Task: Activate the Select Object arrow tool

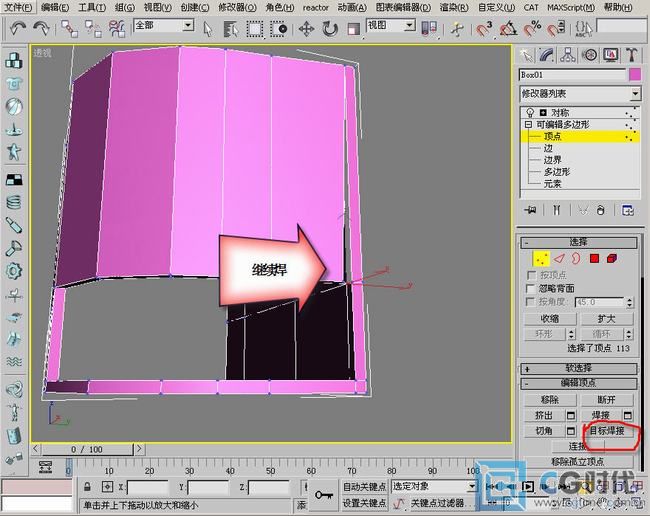Action: click(x=208, y=29)
